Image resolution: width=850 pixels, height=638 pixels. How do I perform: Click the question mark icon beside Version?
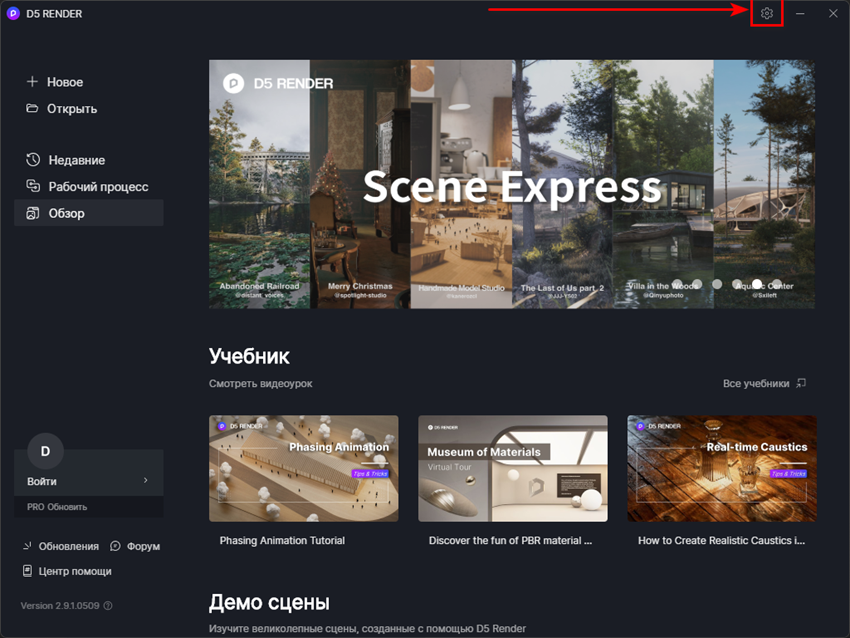coord(108,605)
